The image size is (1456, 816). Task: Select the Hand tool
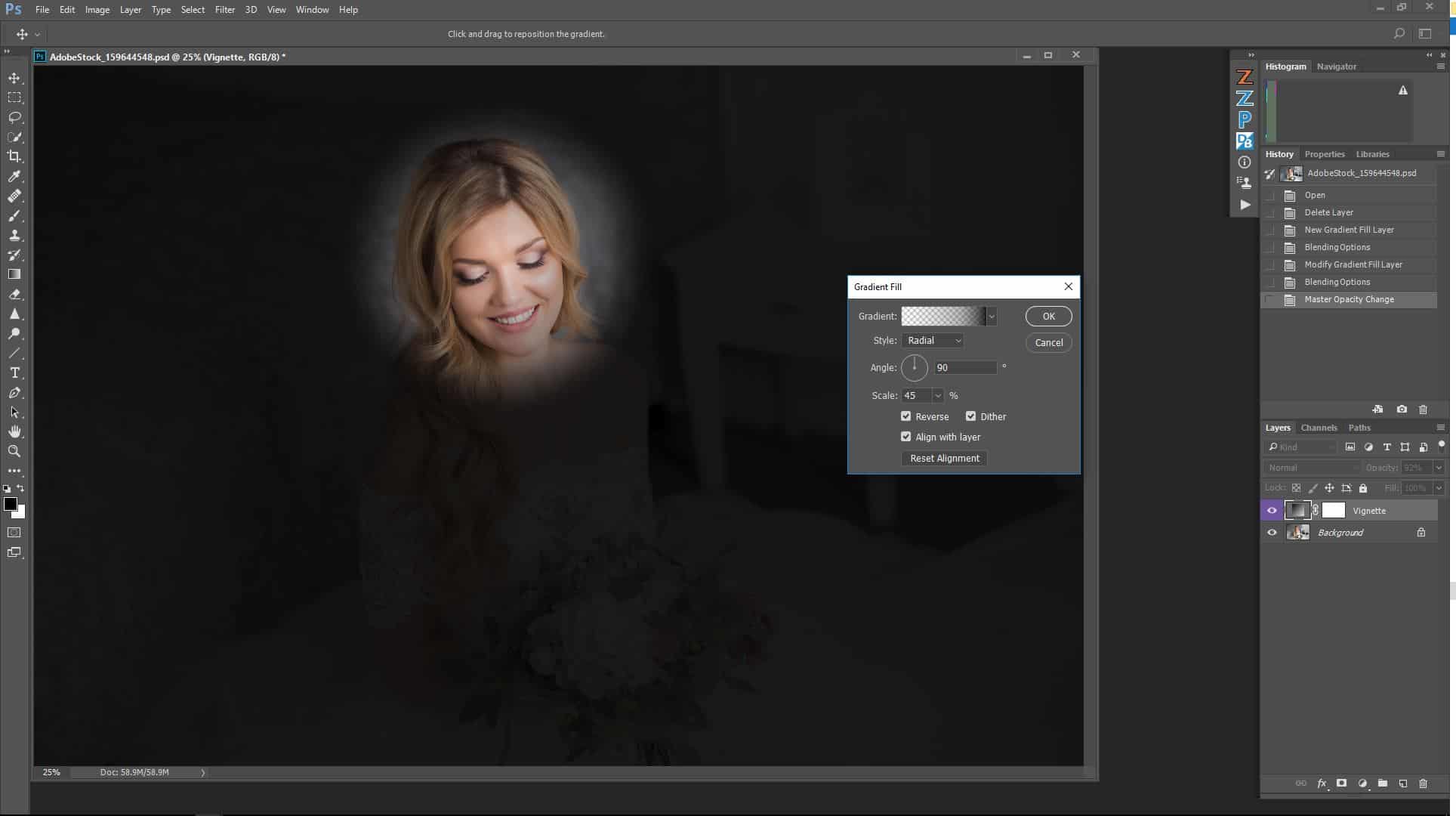tap(14, 431)
